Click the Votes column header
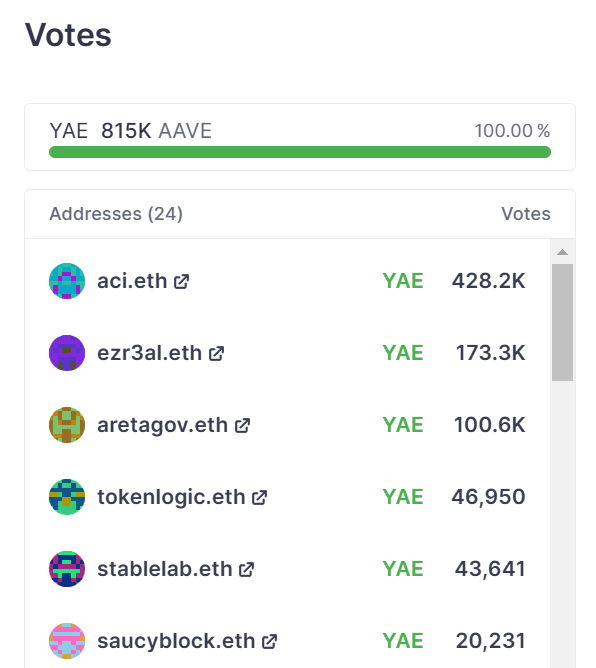Image resolution: width=596 pixels, height=668 pixels. [526, 214]
